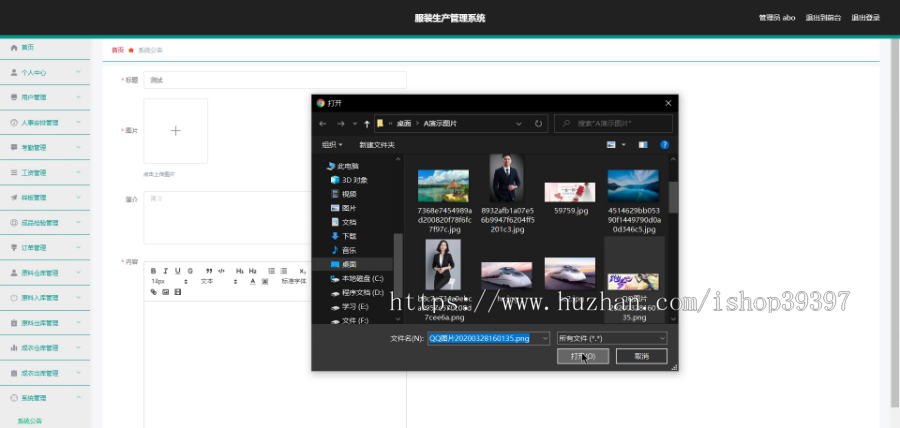Go back in the file dialog
Viewport: 900px width, 428px height.
tap(323, 123)
